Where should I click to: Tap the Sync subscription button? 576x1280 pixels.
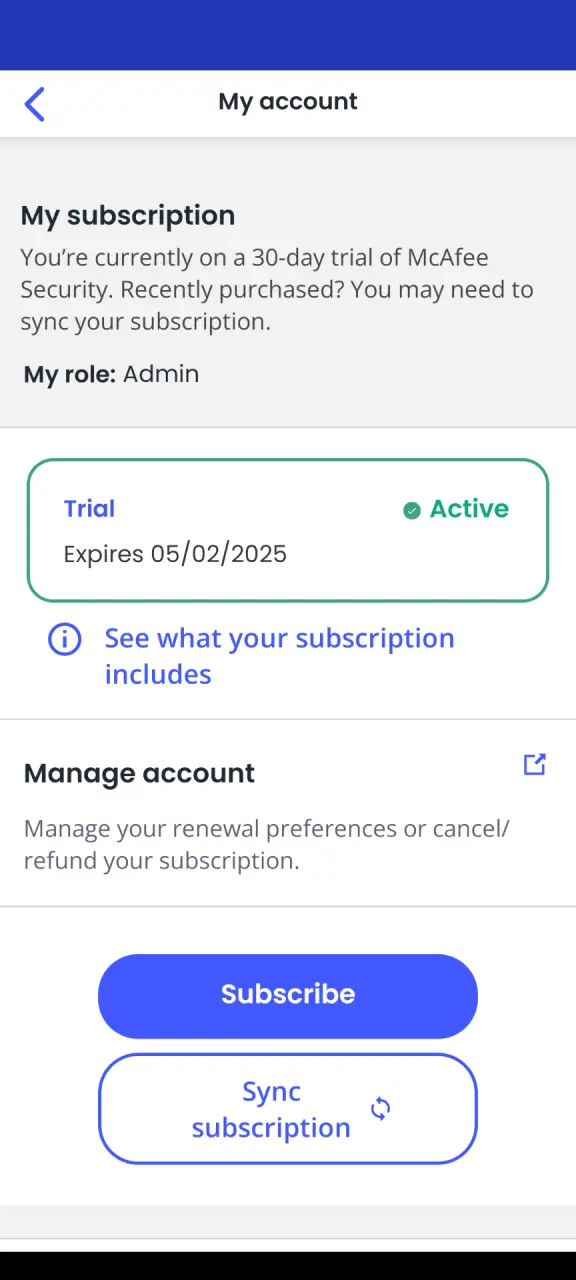tap(288, 1108)
